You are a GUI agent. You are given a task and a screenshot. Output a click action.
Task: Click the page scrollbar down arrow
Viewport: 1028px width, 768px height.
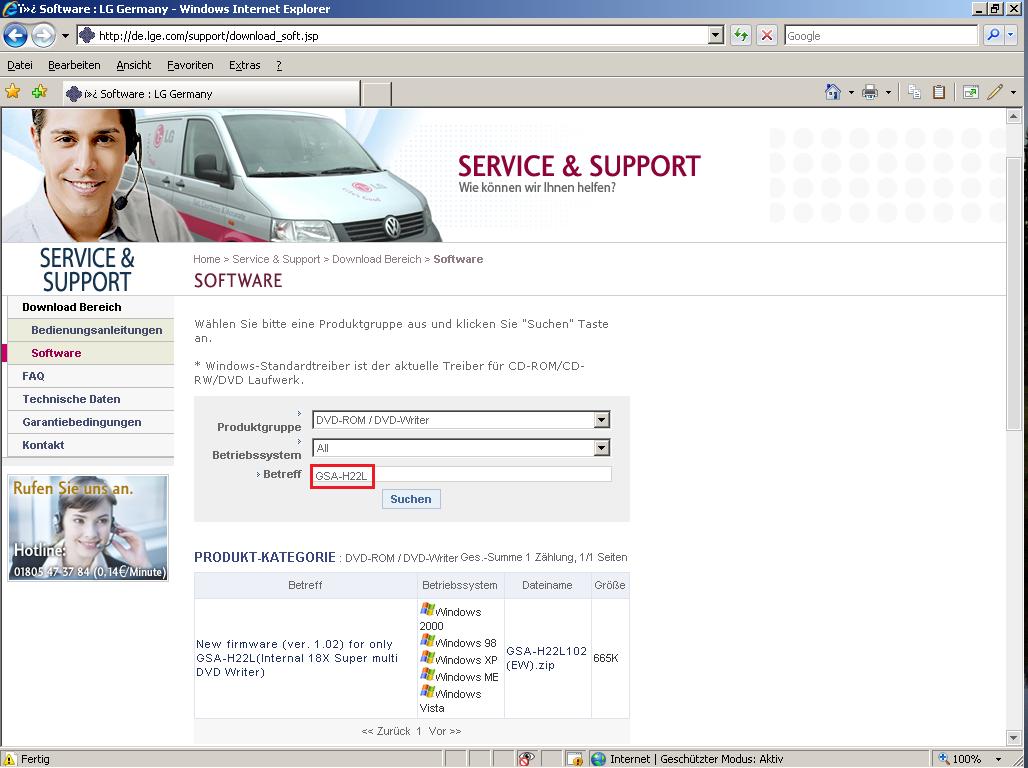pyautogui.click(x=1013, y=738)
